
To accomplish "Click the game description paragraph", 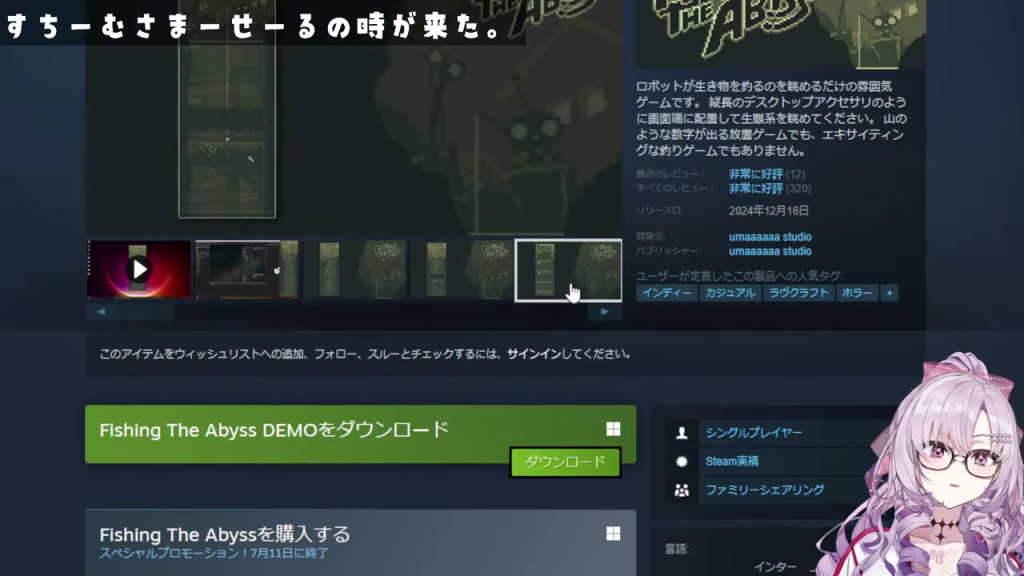I will click(x=772, y=118).
